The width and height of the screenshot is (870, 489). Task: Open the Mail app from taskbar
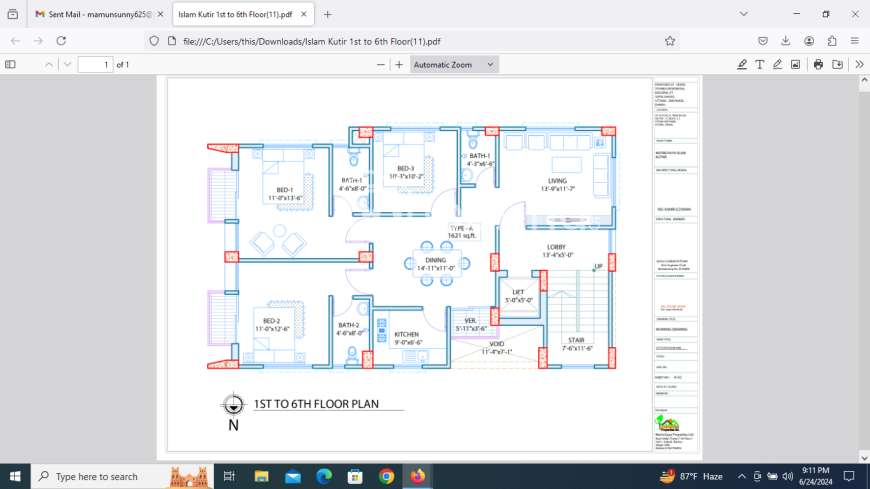[292, 476]
